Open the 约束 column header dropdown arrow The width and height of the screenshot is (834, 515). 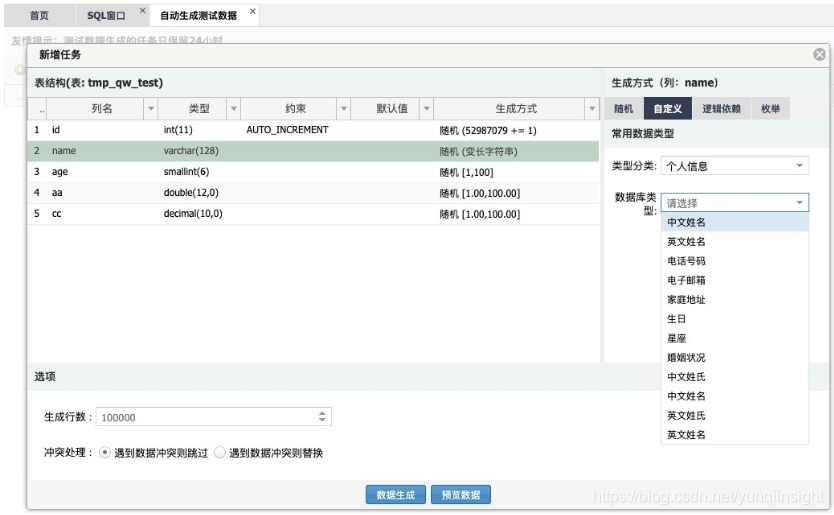344,109
